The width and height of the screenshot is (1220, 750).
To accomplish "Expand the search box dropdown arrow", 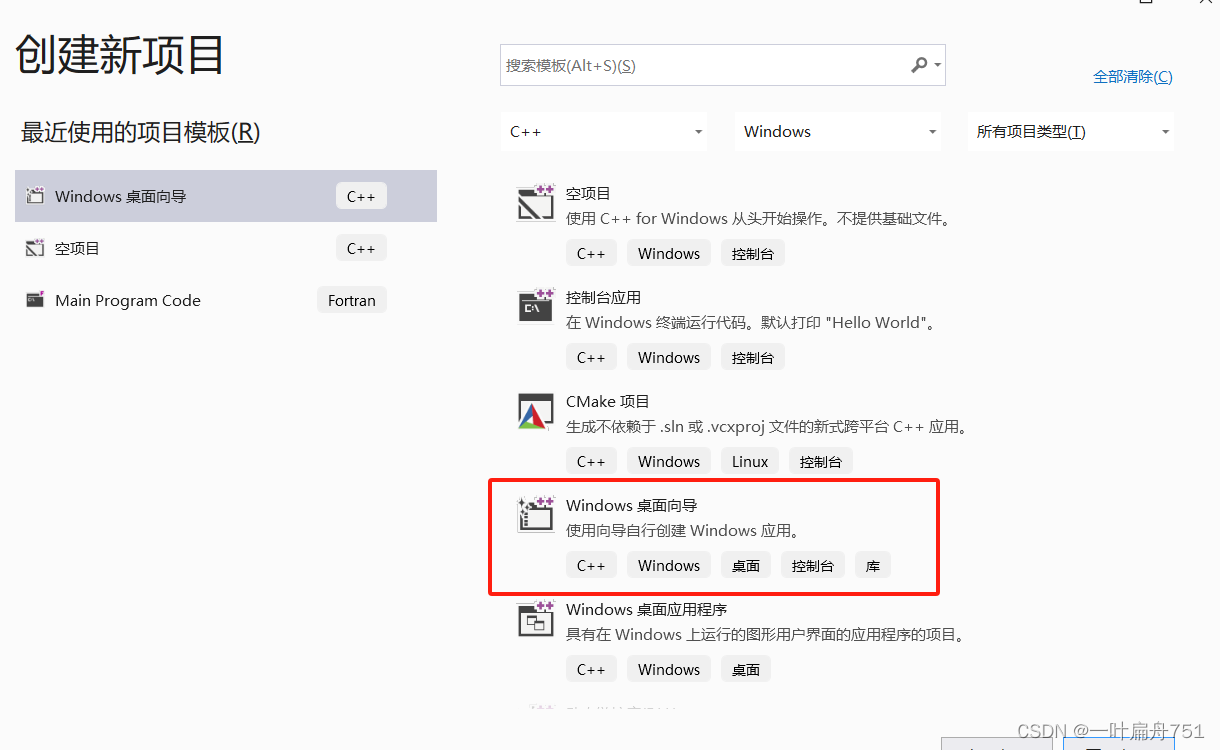I will pos(937,66).
